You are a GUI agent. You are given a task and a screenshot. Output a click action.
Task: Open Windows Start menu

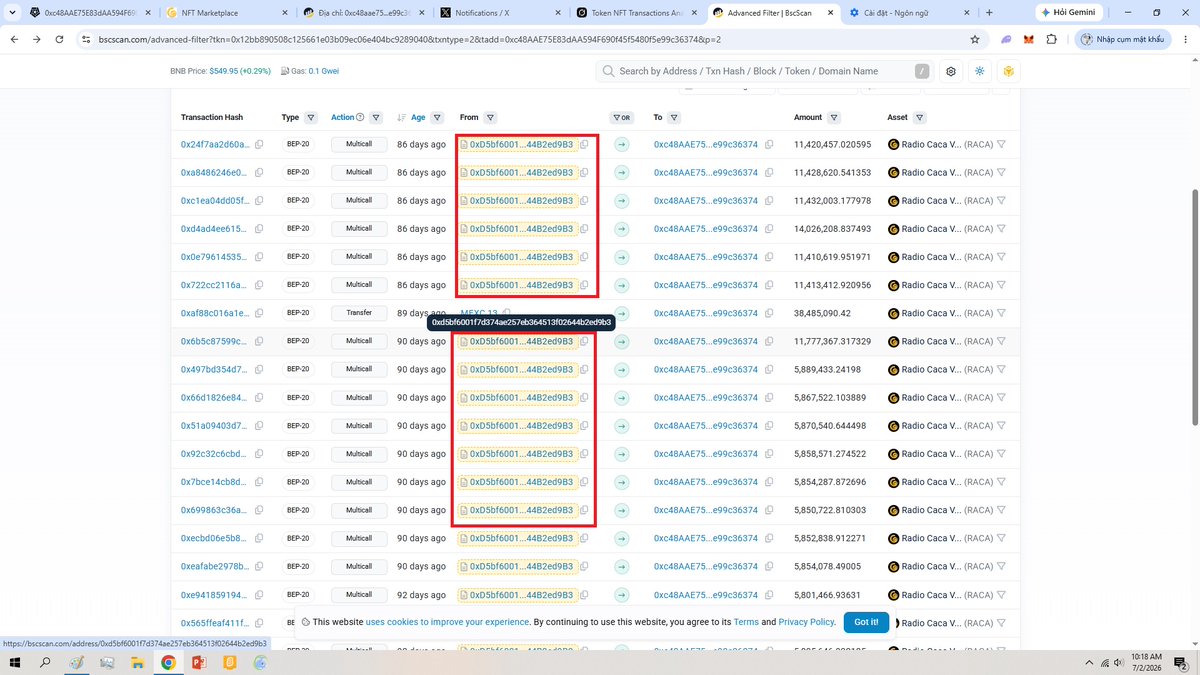tap(16, 662)
